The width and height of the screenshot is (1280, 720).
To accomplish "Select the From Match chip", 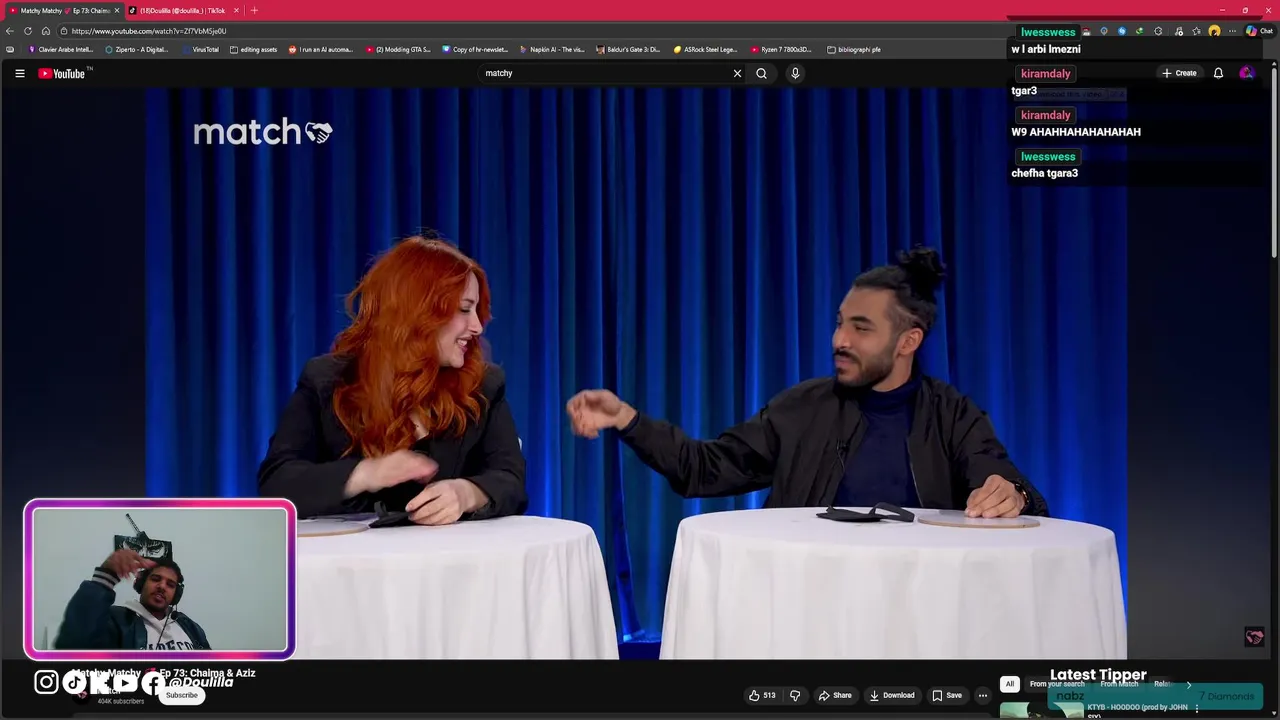I will click(x=1119, y=684).
